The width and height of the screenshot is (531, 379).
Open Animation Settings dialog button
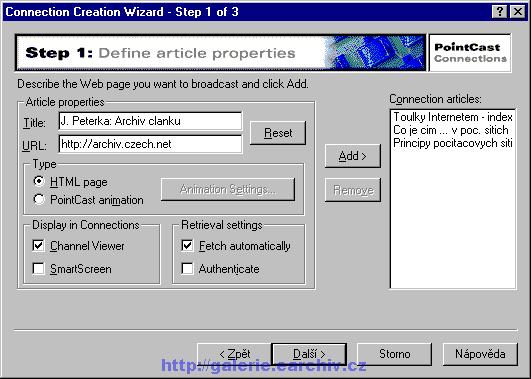228,189
